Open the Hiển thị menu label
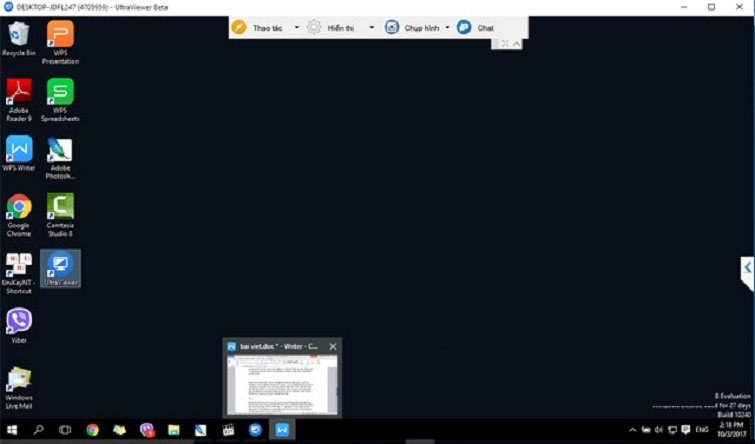The width and height of the screenshot is (755, 444). [342, 28]
